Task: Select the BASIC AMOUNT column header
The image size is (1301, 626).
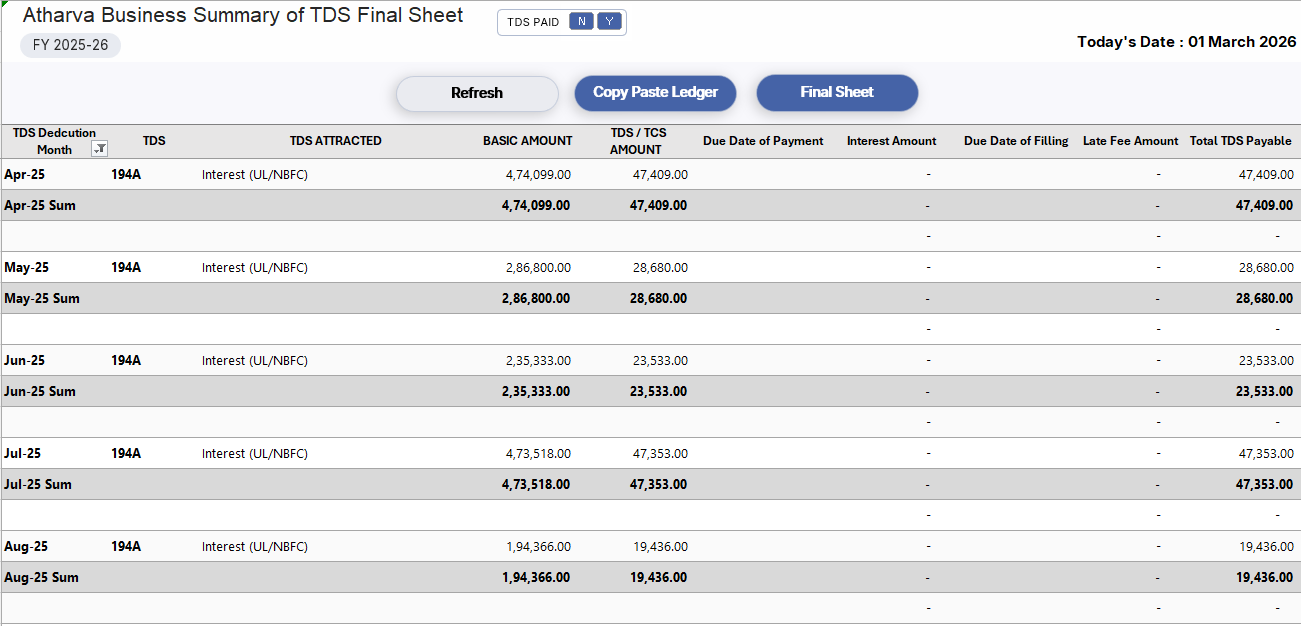Action: click(x=528, y=140)
